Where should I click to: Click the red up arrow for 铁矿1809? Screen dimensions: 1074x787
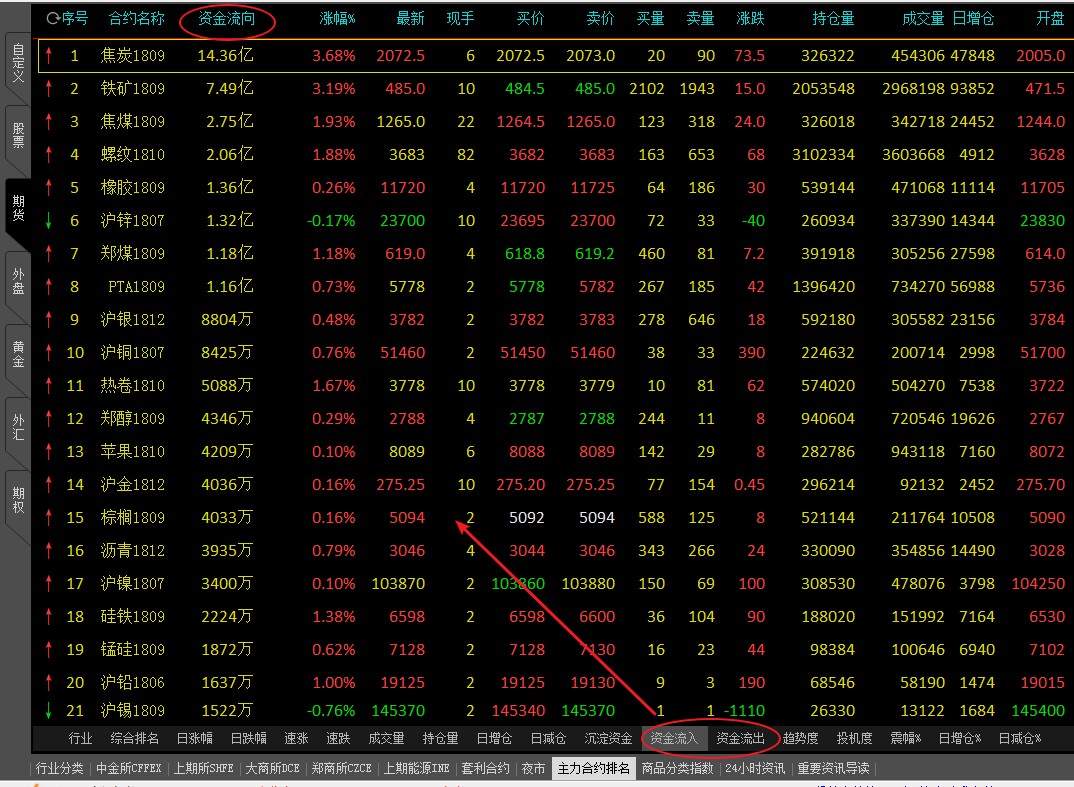click(48, 89)
